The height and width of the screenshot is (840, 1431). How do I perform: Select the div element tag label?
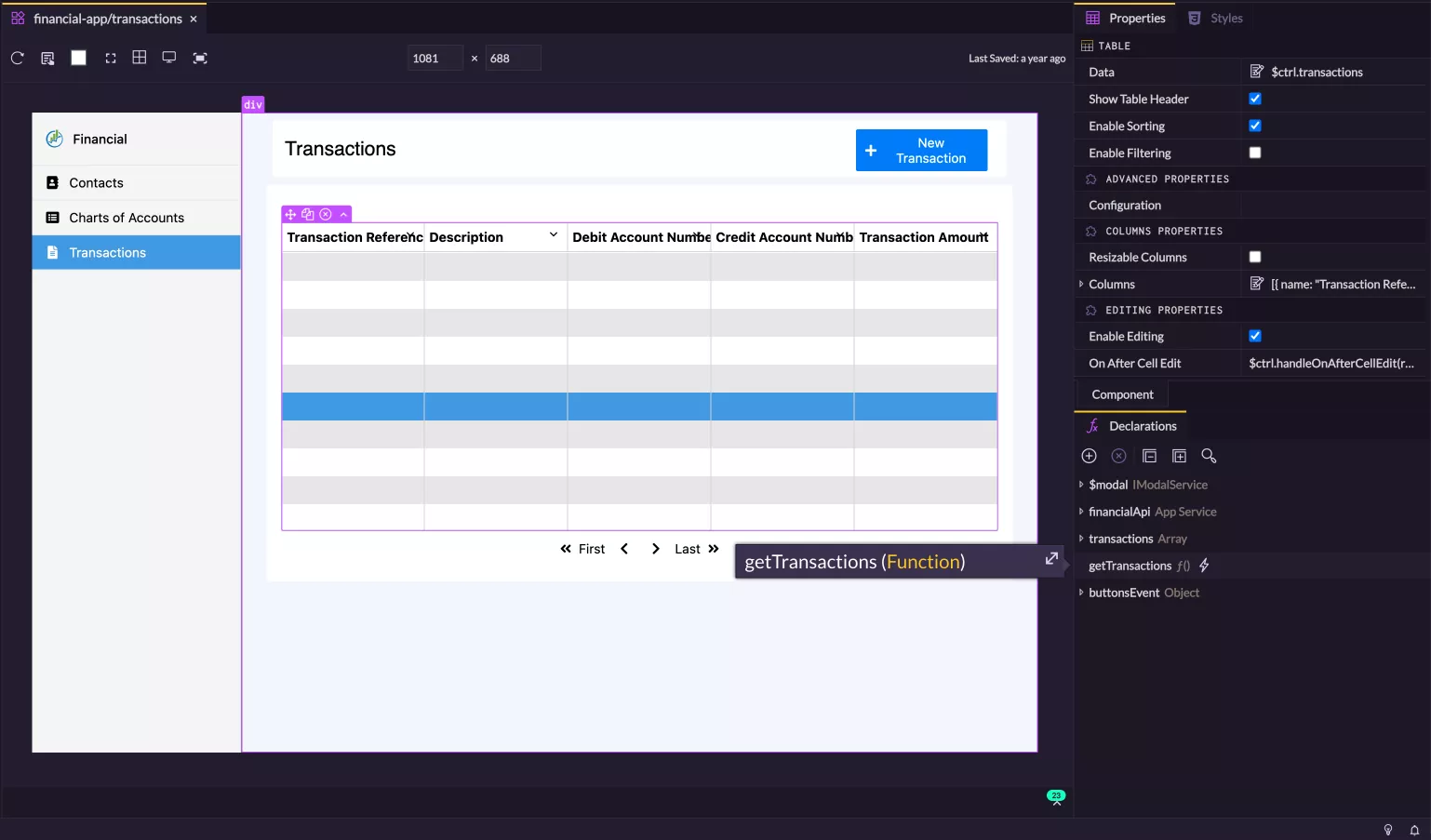pos(253,104)
